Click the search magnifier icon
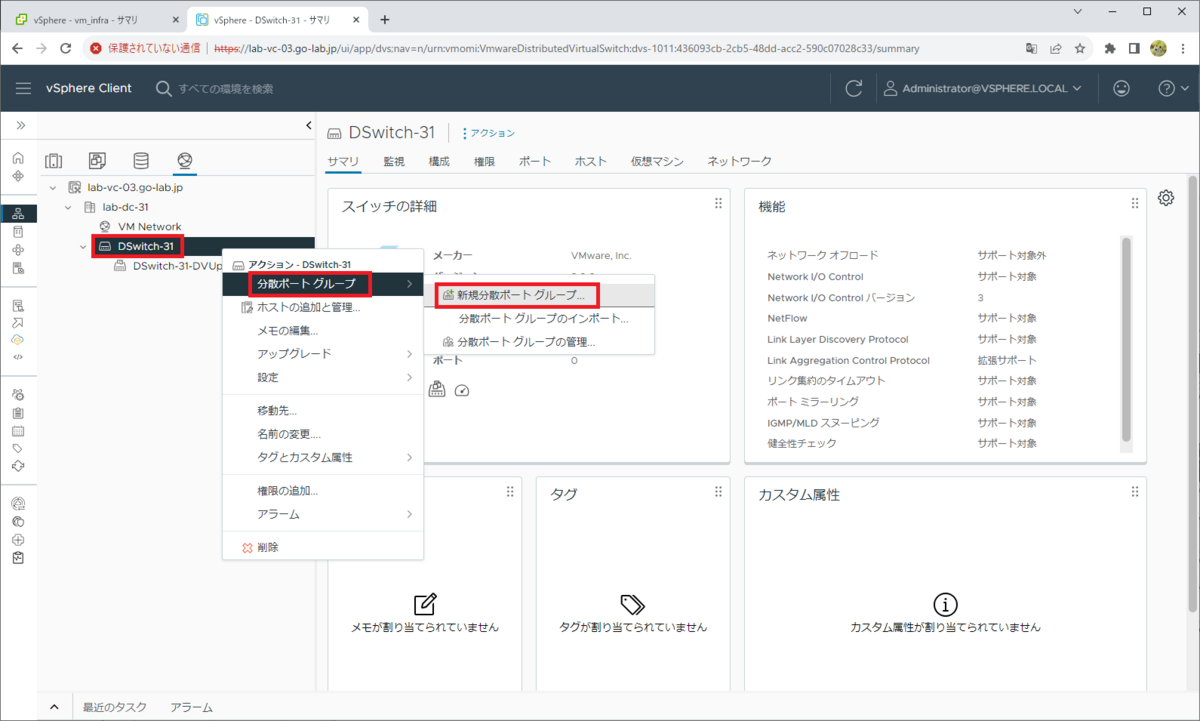The height and width of the screenshot is (721, 1200). click(x=164, y=88)
